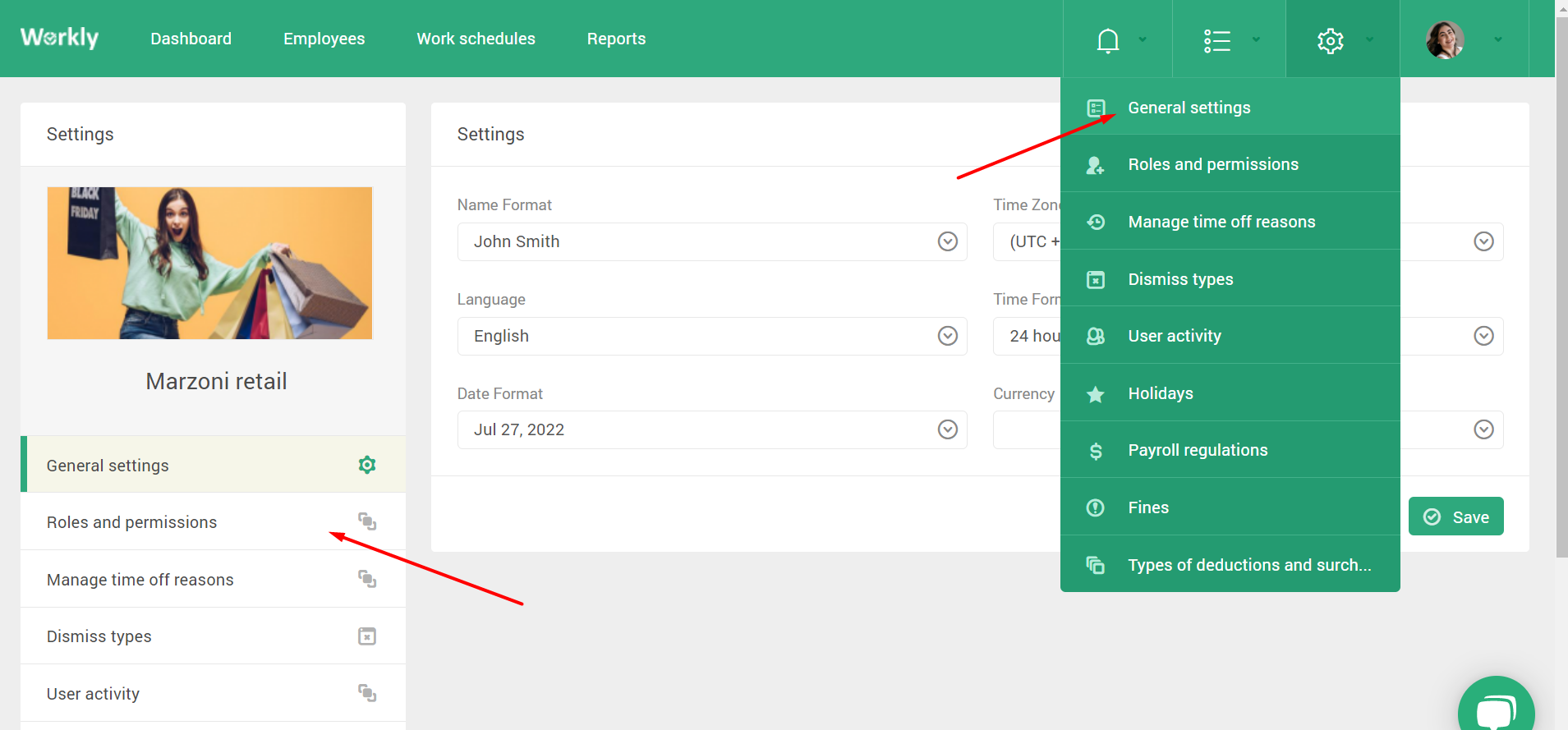Click icon beside sidebar User activity
1568x730 pixels.
367,693
